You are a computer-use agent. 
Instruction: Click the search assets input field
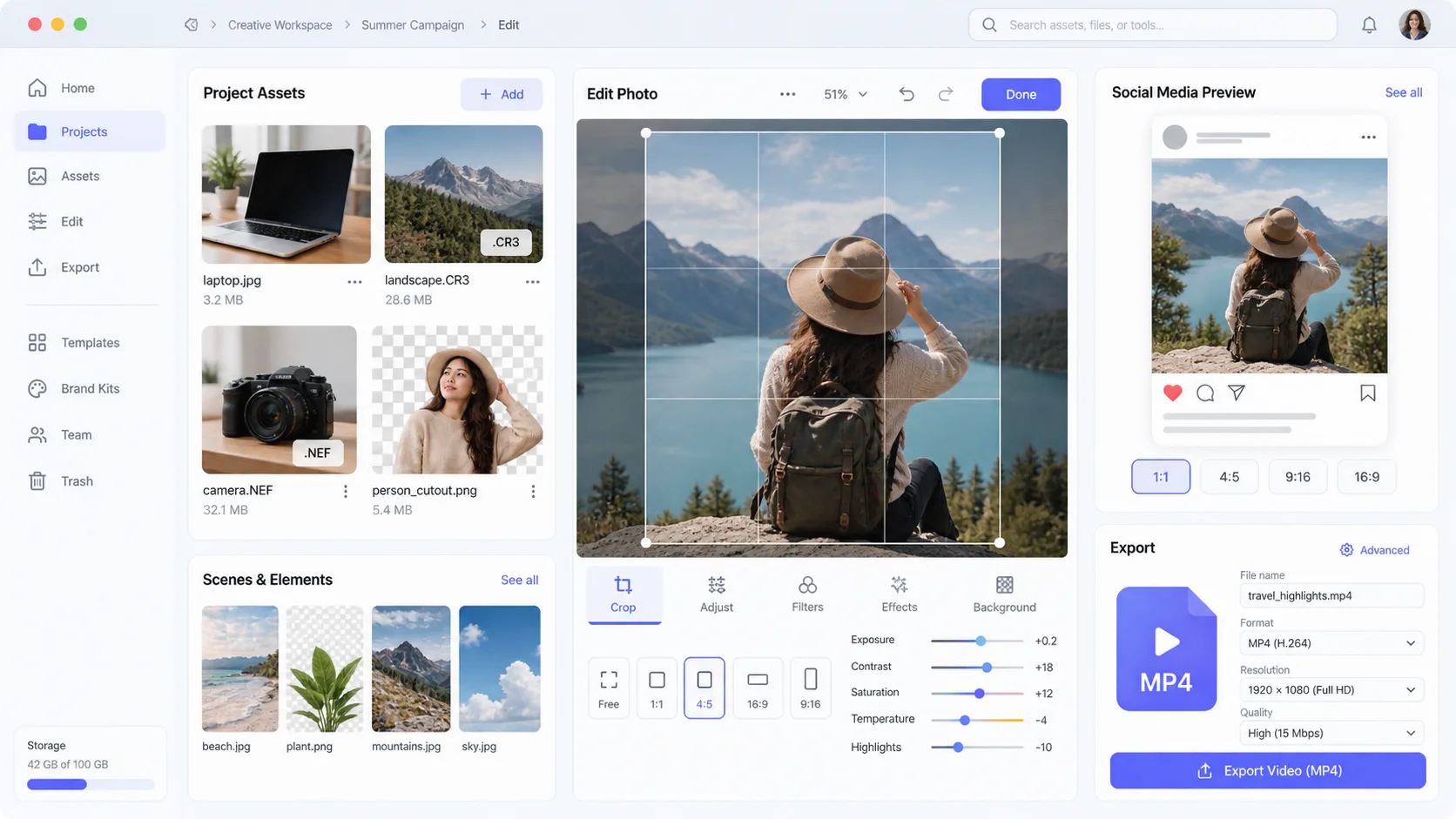(x=1153, y=24)
